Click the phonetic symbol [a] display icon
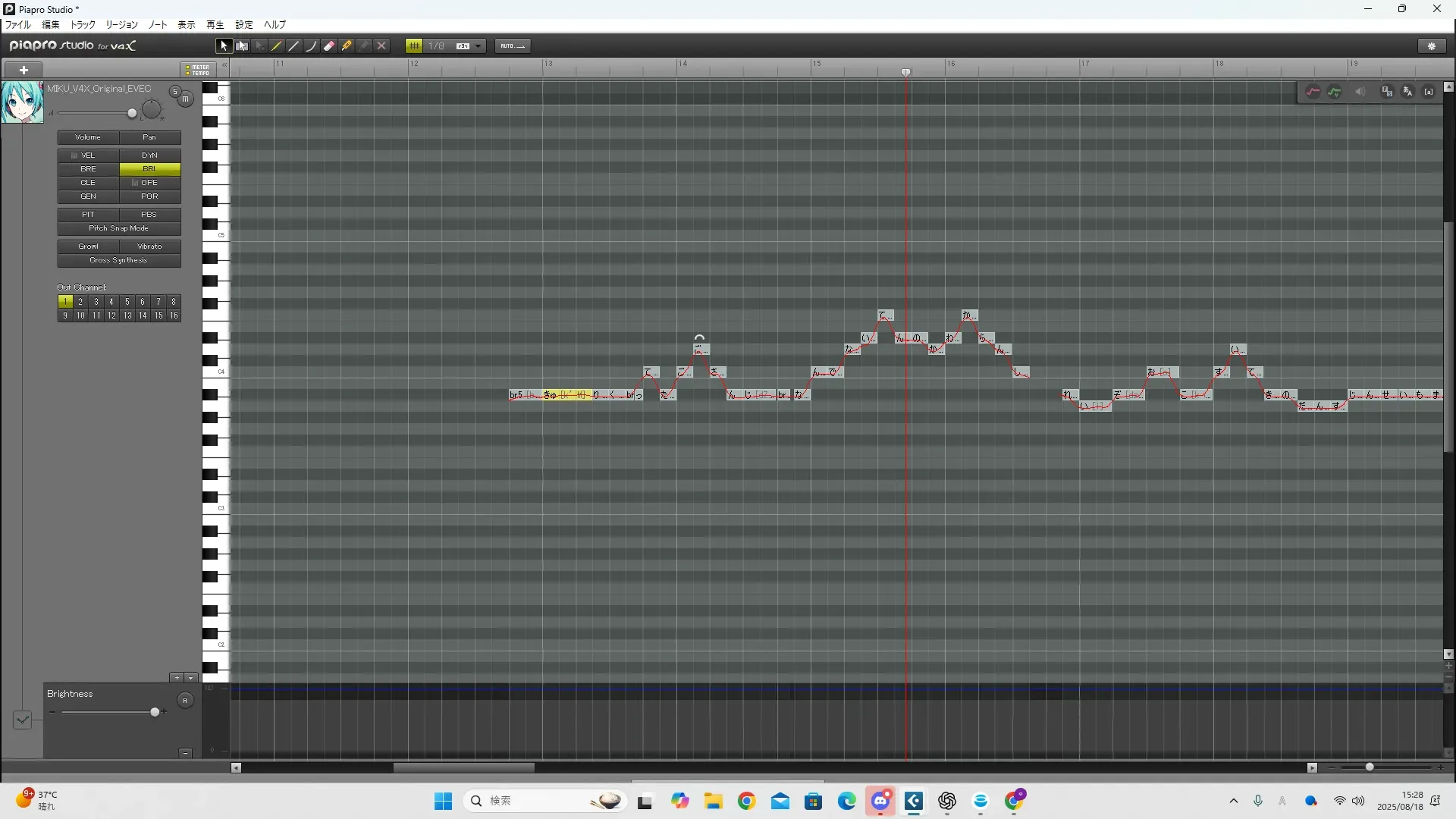 [x=1429, y=92]
